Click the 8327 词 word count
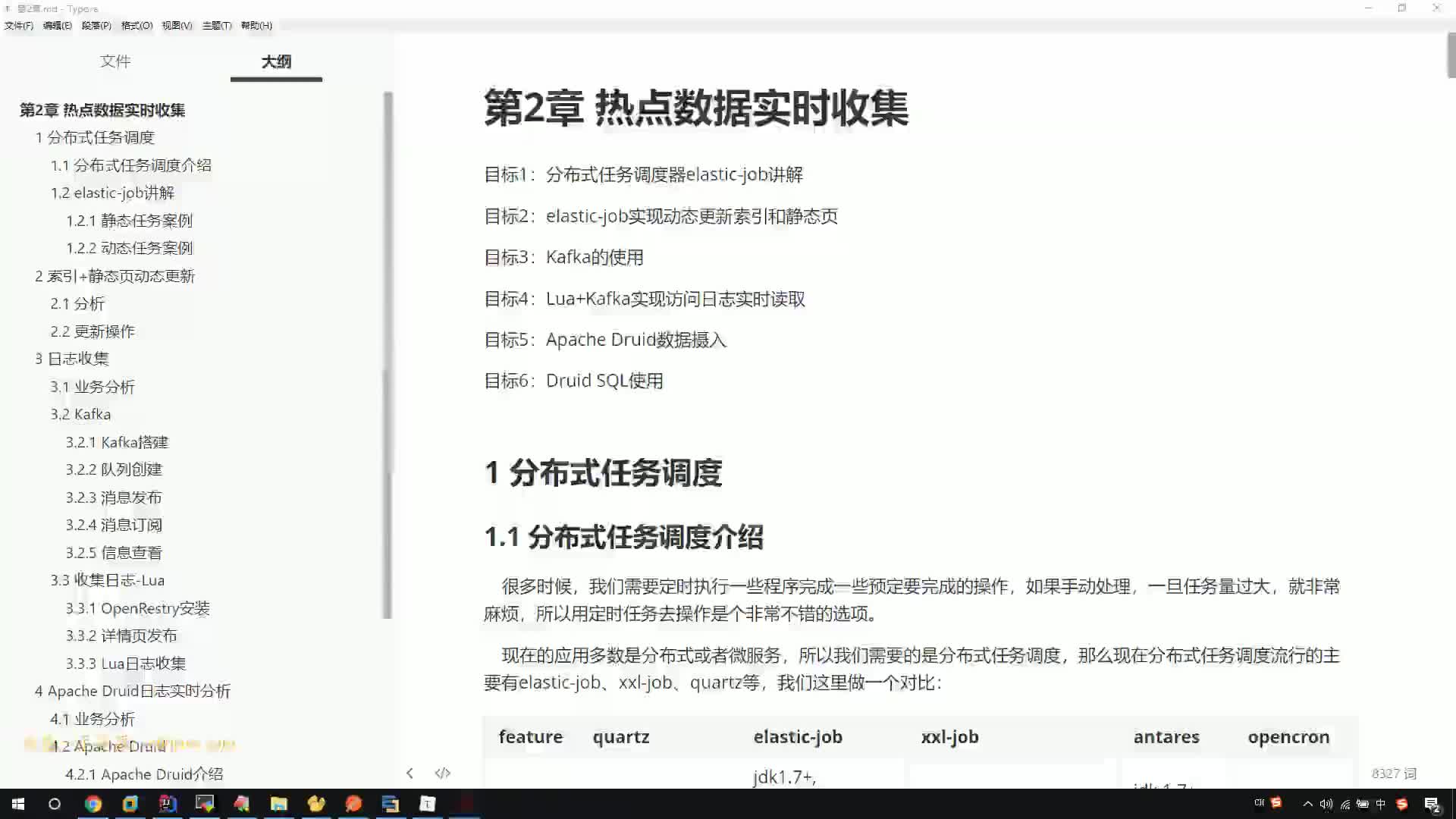The image size is (1456, 819). pyautogui.click(x=1394, y=773)
